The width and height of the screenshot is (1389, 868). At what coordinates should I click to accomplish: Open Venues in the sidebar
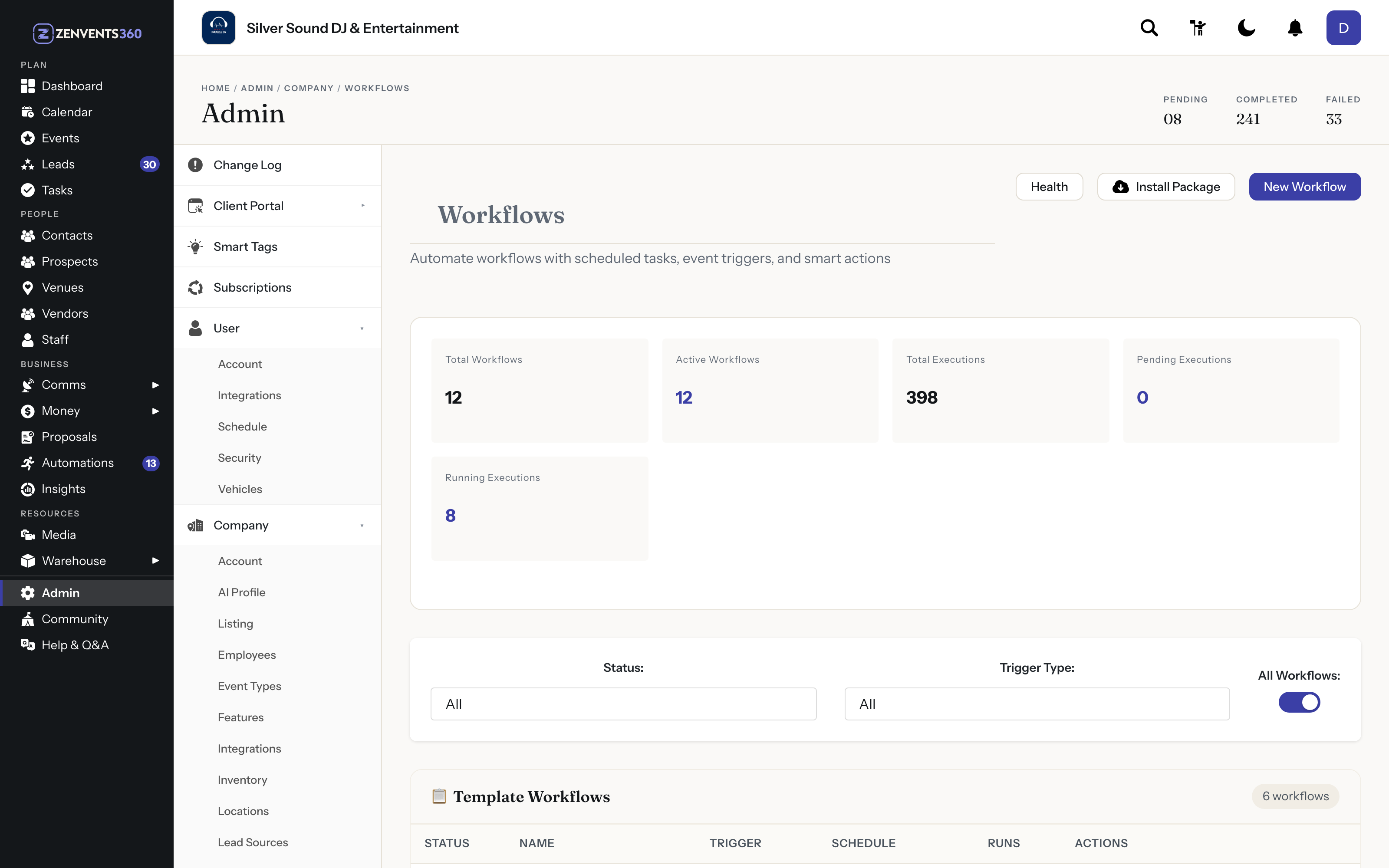87,288
